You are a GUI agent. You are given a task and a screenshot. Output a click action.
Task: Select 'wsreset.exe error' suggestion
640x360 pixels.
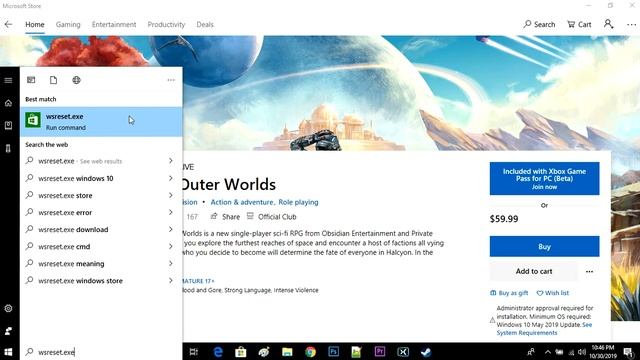pos(101,212)
